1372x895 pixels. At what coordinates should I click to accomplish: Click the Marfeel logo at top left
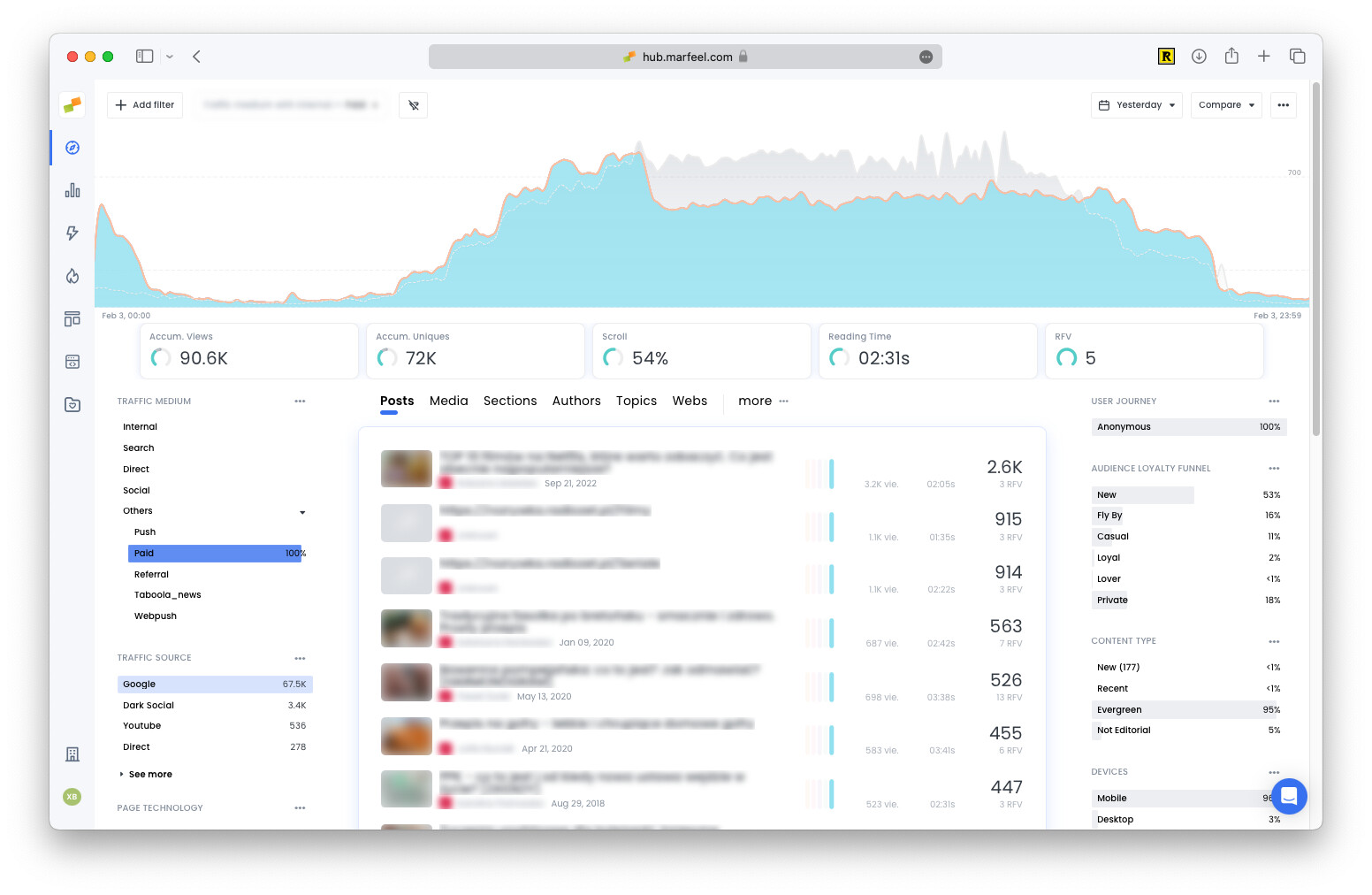pyautogui.click(x=72, y=104)
